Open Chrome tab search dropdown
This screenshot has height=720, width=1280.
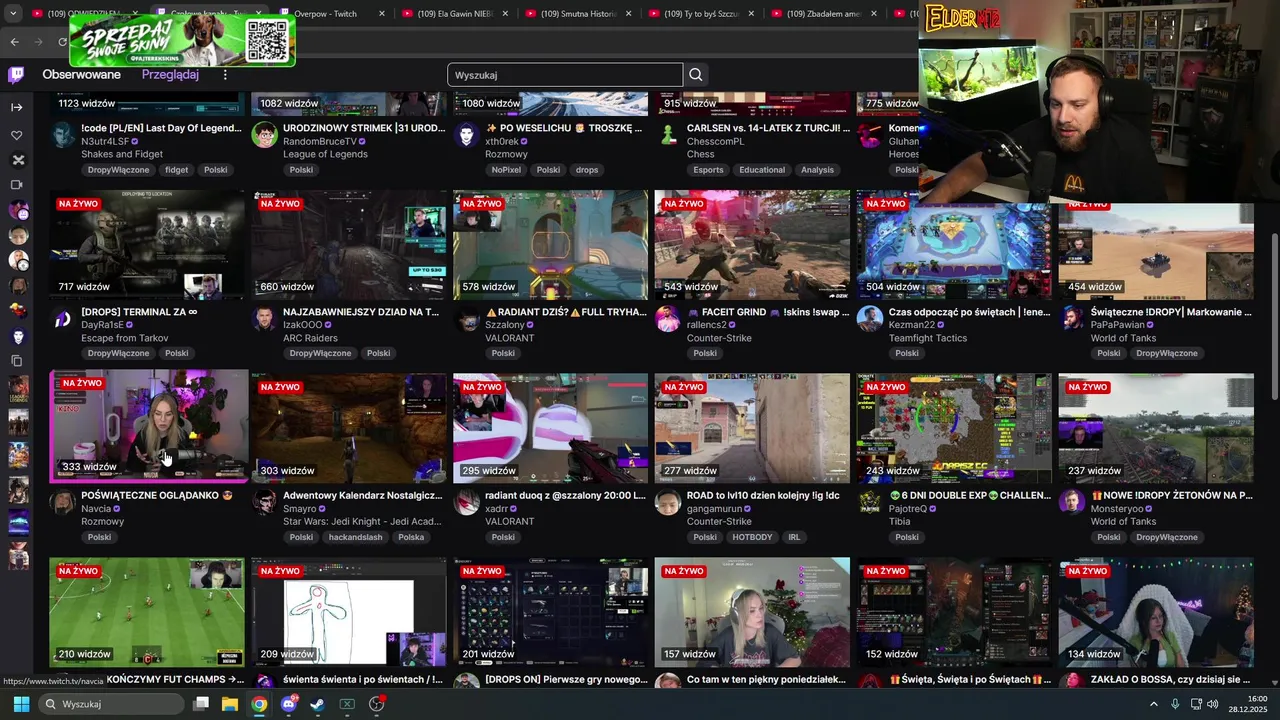pos(13,14)
